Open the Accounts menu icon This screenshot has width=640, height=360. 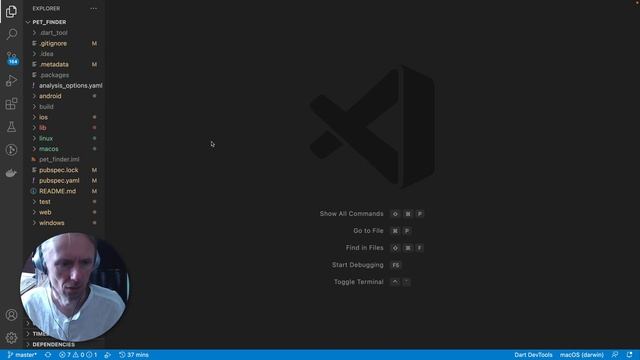coord(11,315)
